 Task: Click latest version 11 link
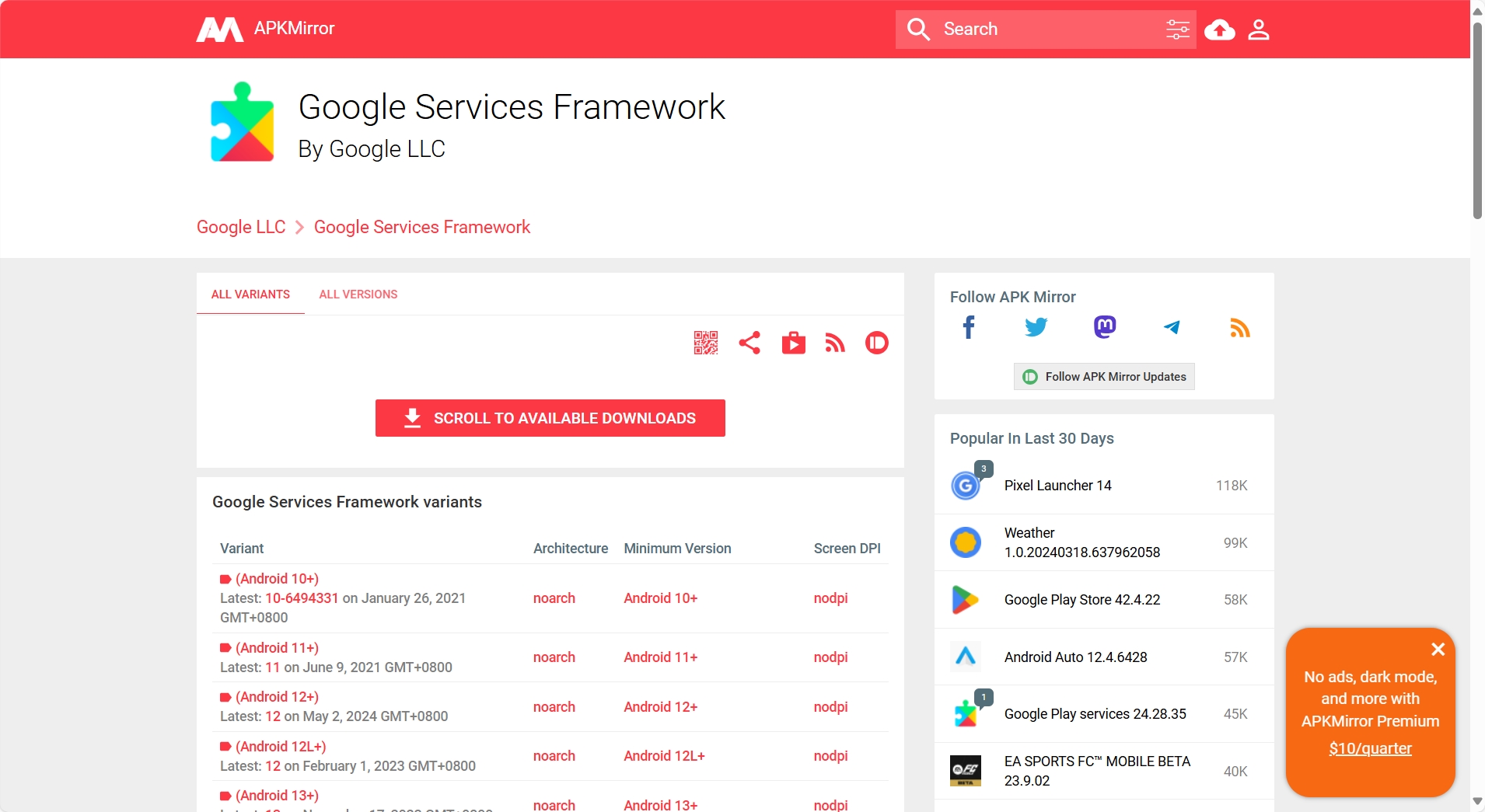pyautogui.click(x=272, y=667)
